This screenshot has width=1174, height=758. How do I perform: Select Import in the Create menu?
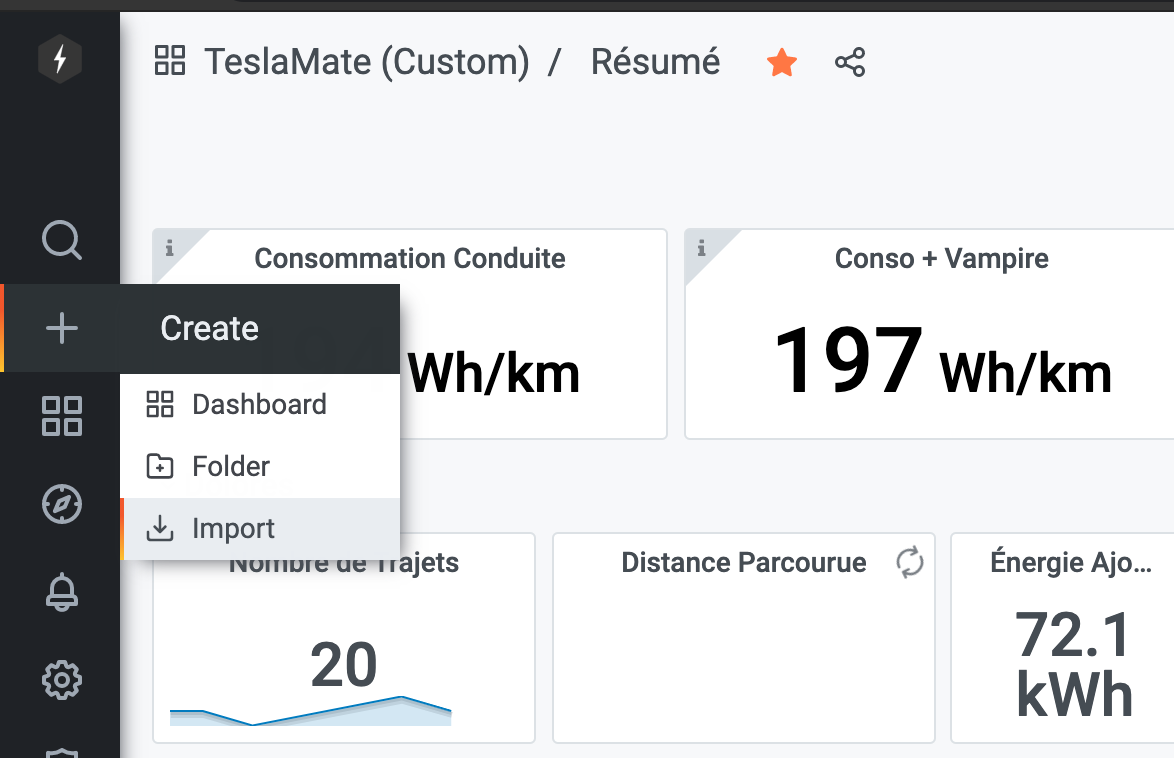[260, 529]
